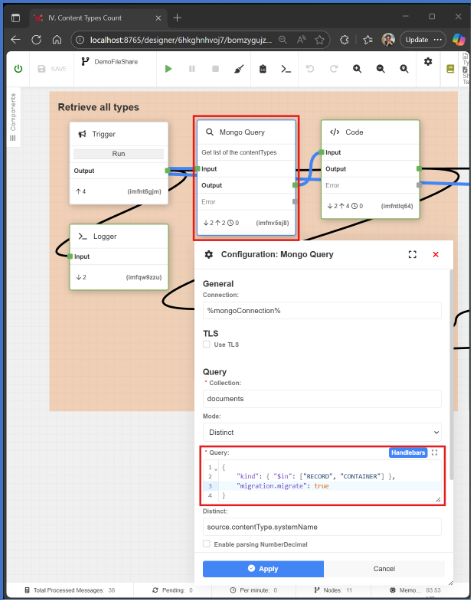Click the read aloud icon in the address bar
The width and height of the screenshot is (471, 600).
pos(301,40)
